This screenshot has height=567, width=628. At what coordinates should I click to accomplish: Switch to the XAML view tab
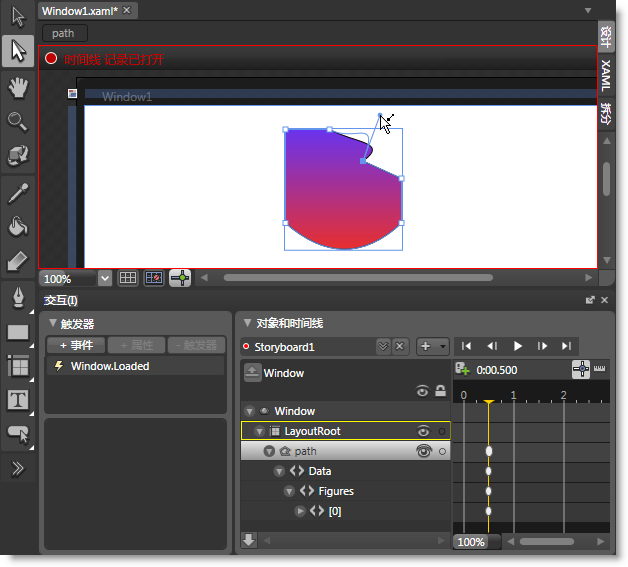click(605, 74)
